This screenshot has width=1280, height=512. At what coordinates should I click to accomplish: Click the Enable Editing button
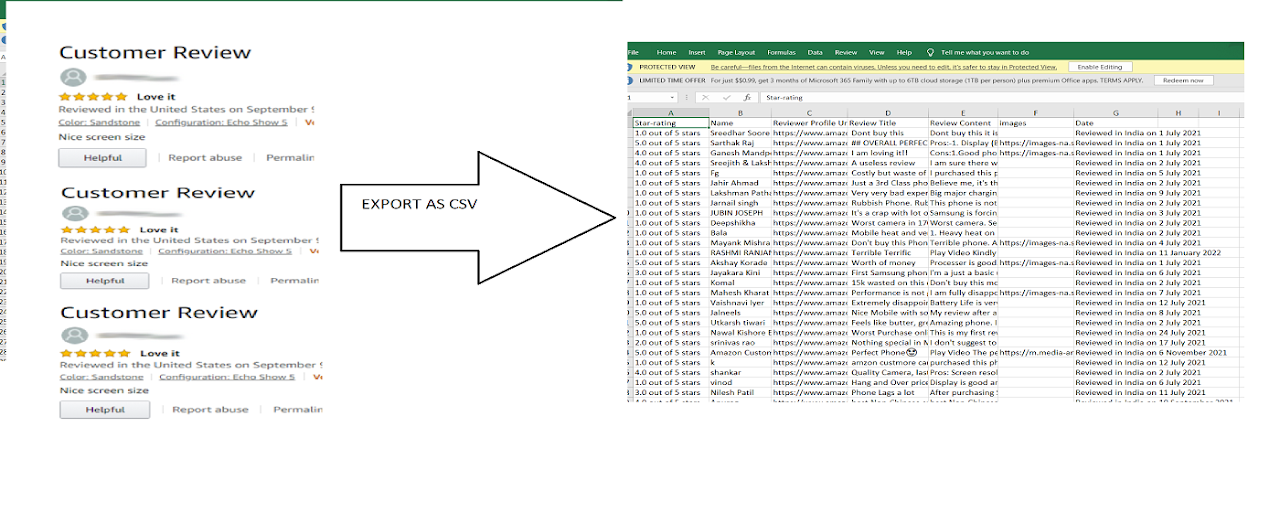pos(1101,66)
